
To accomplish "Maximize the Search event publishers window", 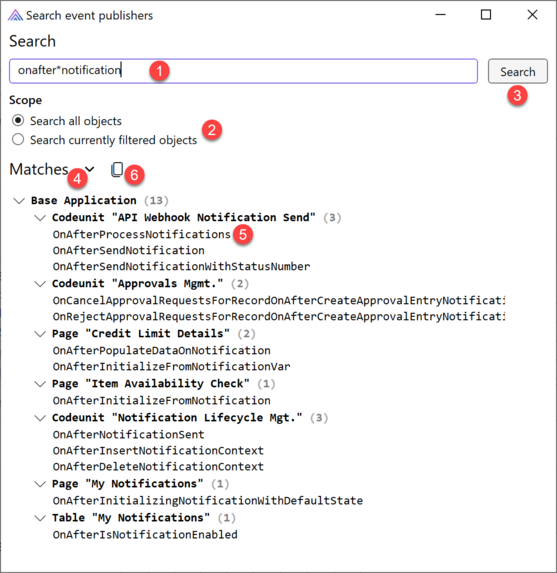I will pyautogui.click(x=486, y=15).
